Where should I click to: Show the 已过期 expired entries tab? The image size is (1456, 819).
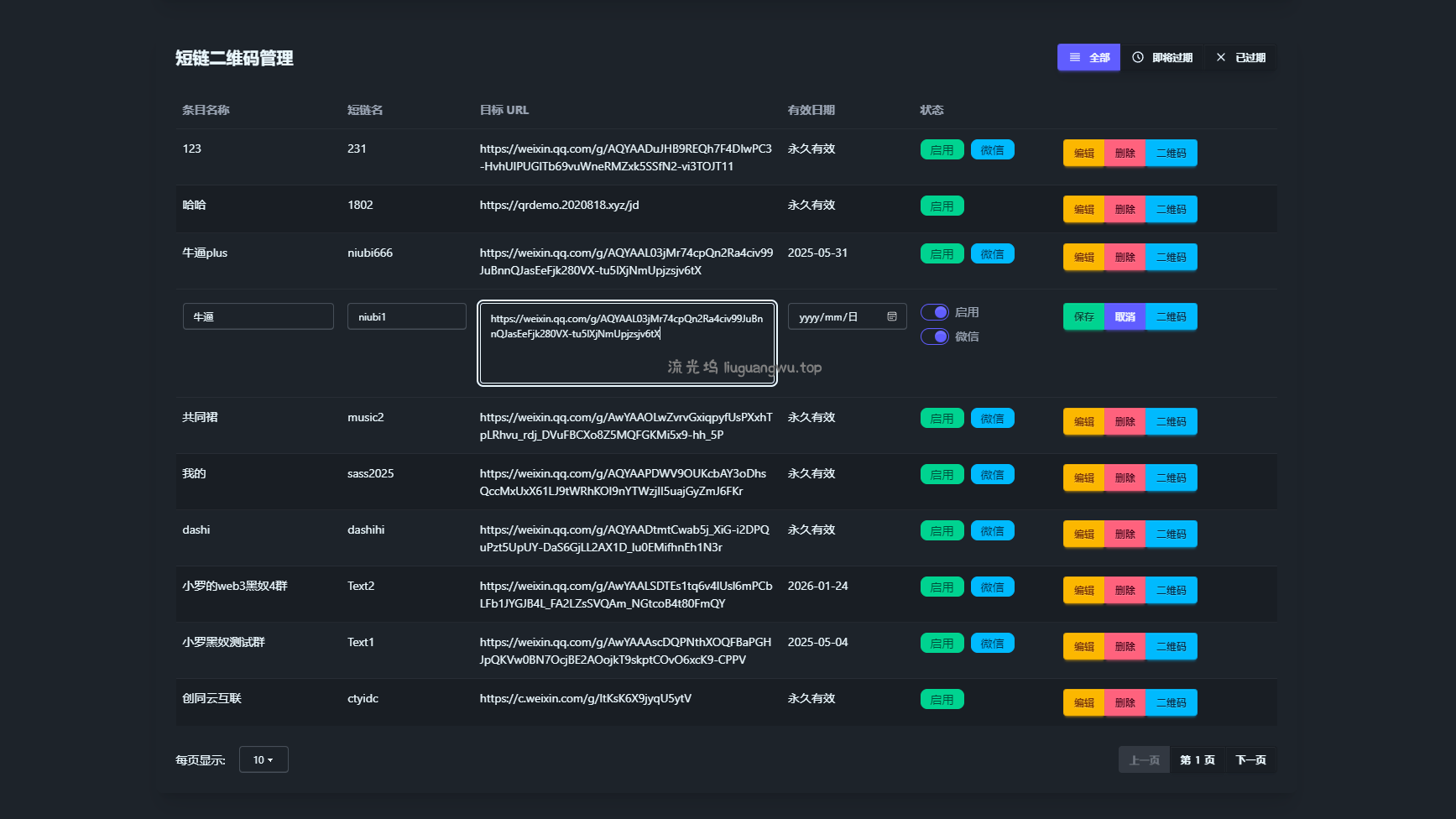tap(1240, 58)
